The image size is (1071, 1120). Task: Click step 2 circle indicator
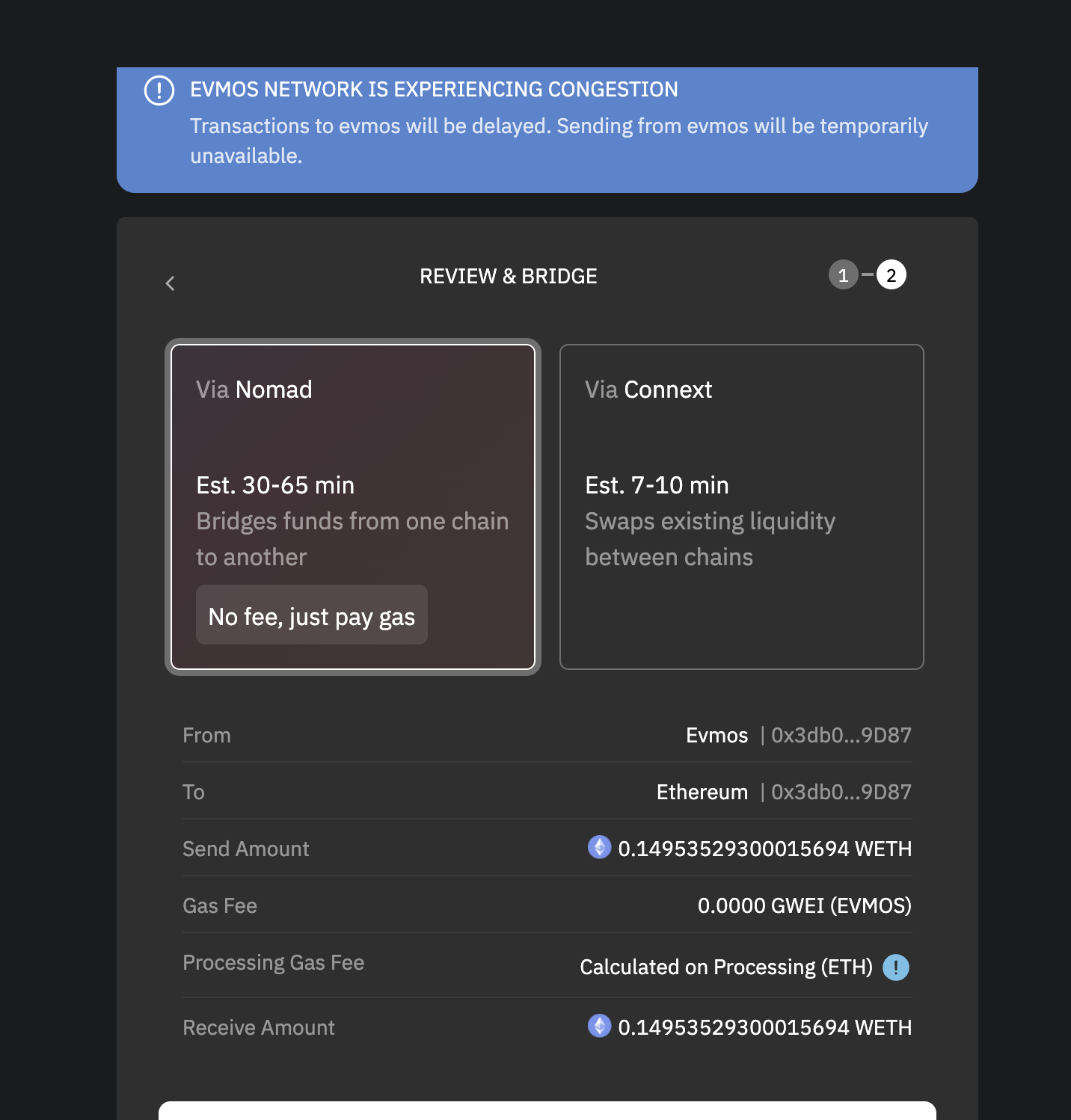pyautogui.click(x=892, y=275)
